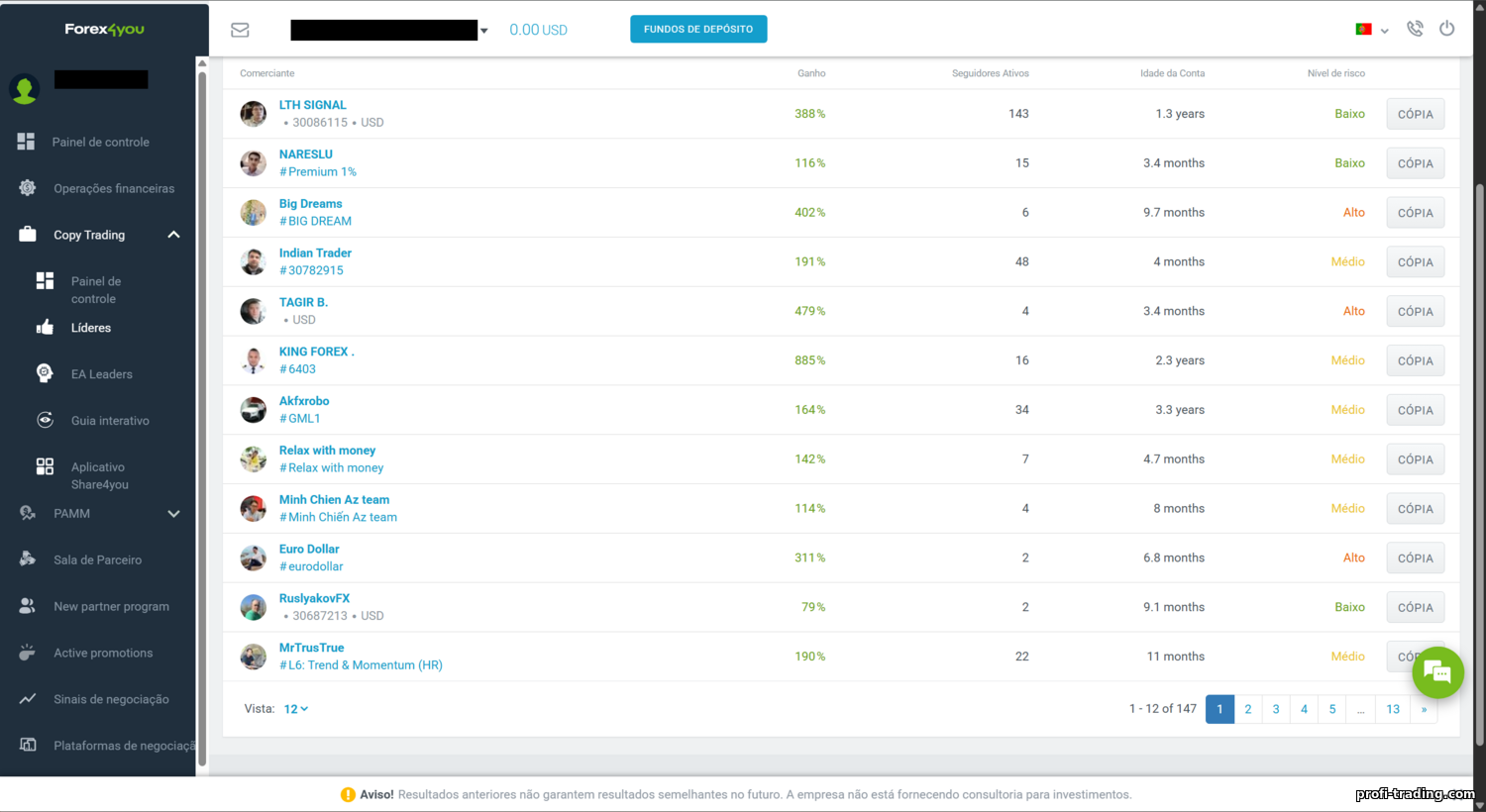Click the Sinais de negociação chart icon
1486x812 pixels.
tap(27, 699)
